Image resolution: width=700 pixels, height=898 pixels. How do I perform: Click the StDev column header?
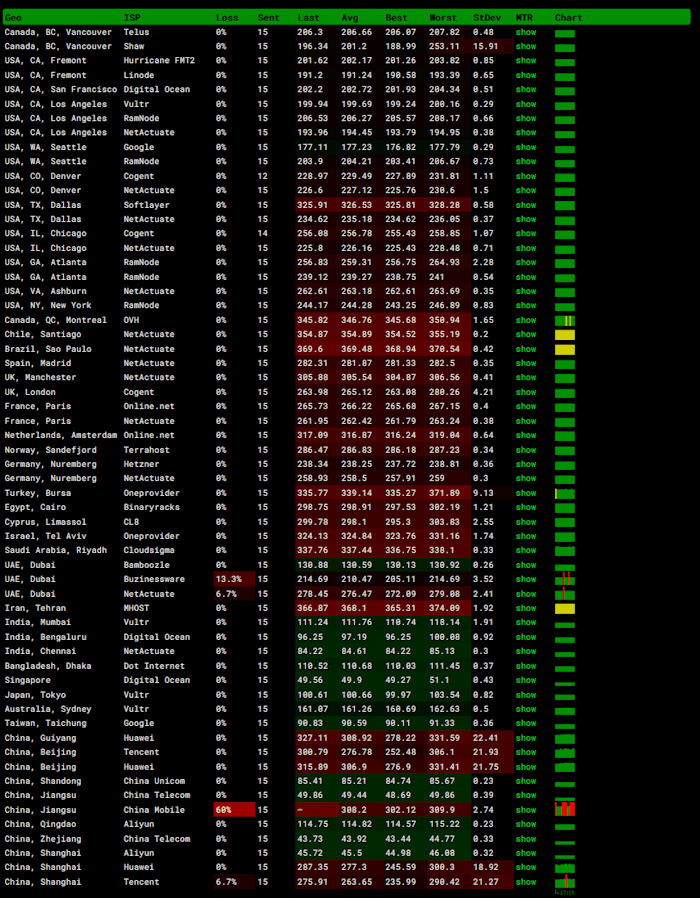click(486, 18)
